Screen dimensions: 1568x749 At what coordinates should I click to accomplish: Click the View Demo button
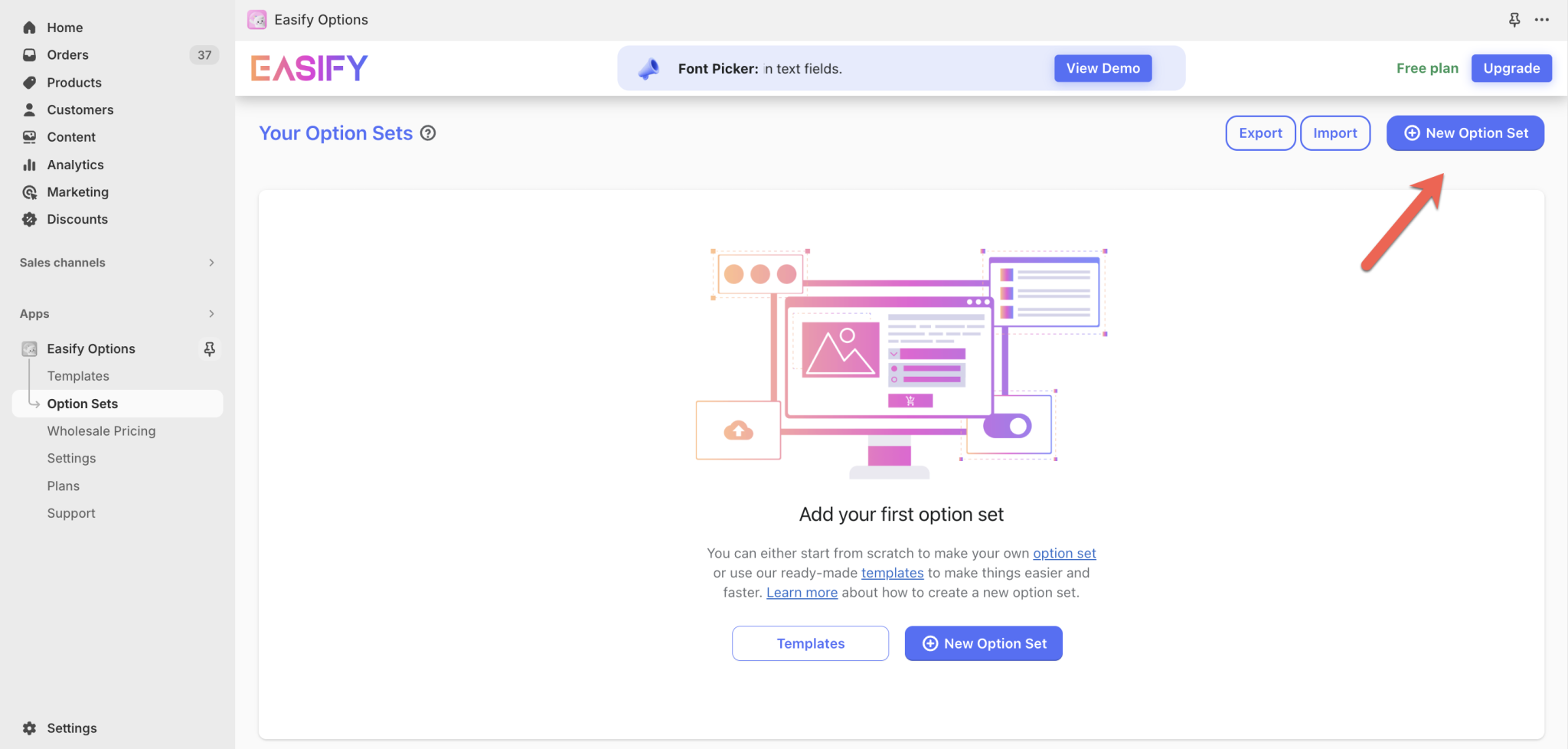[x=1102, y=67]
